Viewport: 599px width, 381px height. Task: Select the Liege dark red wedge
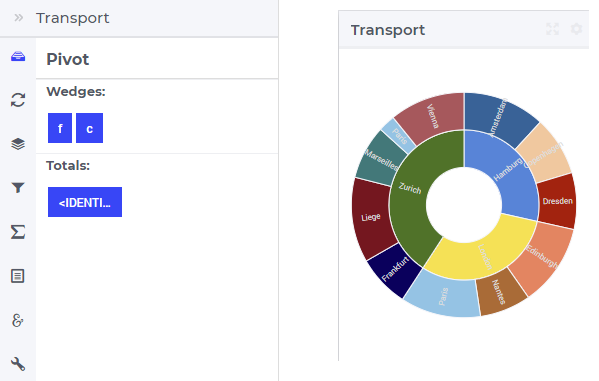coord(371,218)
